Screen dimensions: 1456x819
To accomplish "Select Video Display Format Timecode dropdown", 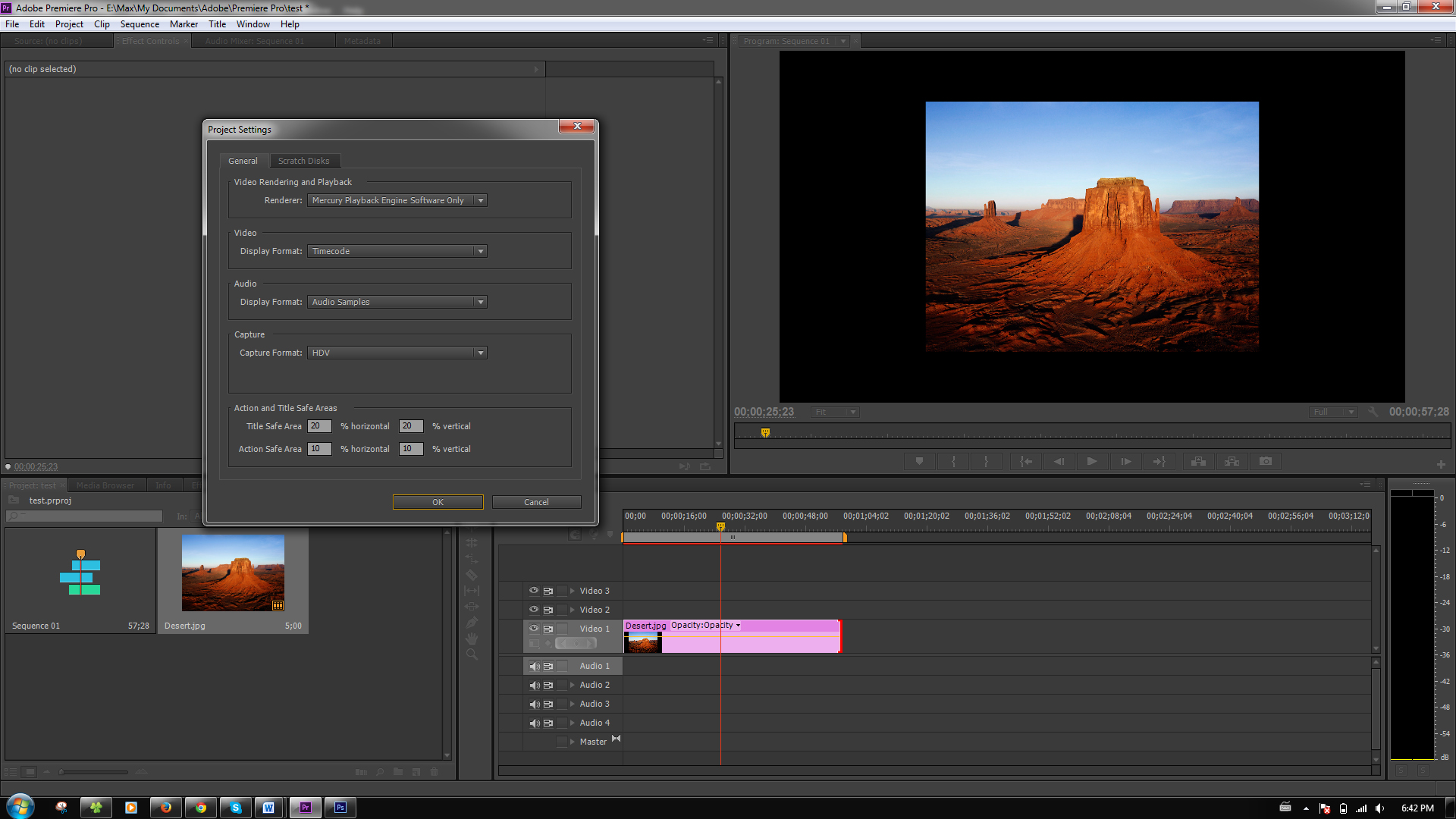I will [396, 250].
